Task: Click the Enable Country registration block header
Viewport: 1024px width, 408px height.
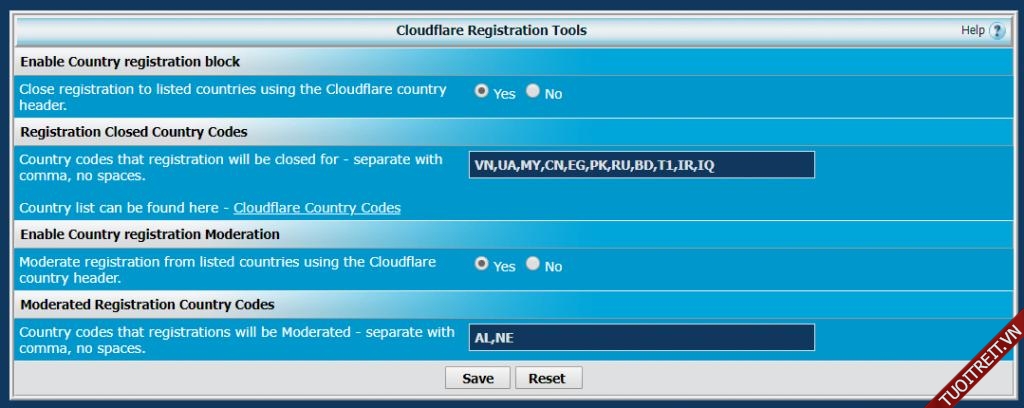Action: click(x=130, y=62)
